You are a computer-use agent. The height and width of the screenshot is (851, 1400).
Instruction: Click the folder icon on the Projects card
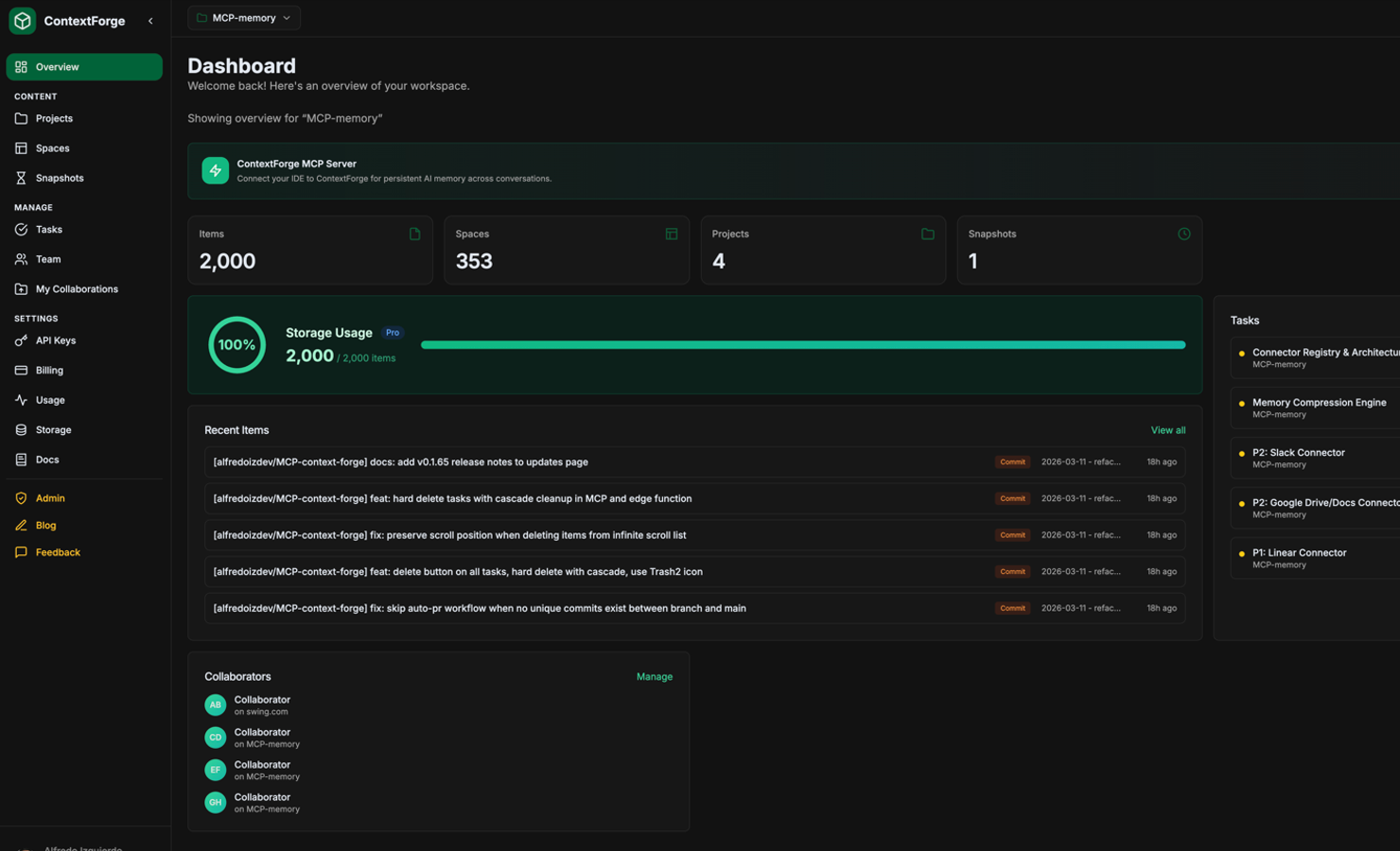[928, 233]
